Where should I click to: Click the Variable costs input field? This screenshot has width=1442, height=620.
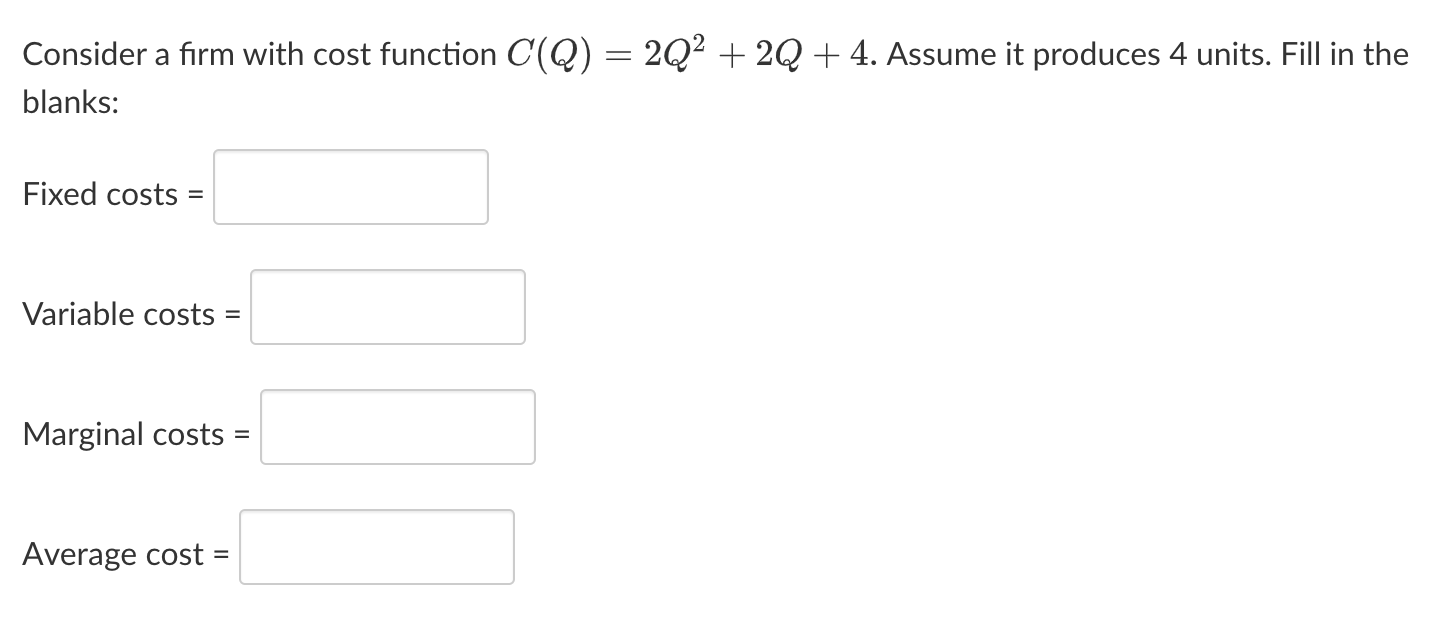click(388, 307)
